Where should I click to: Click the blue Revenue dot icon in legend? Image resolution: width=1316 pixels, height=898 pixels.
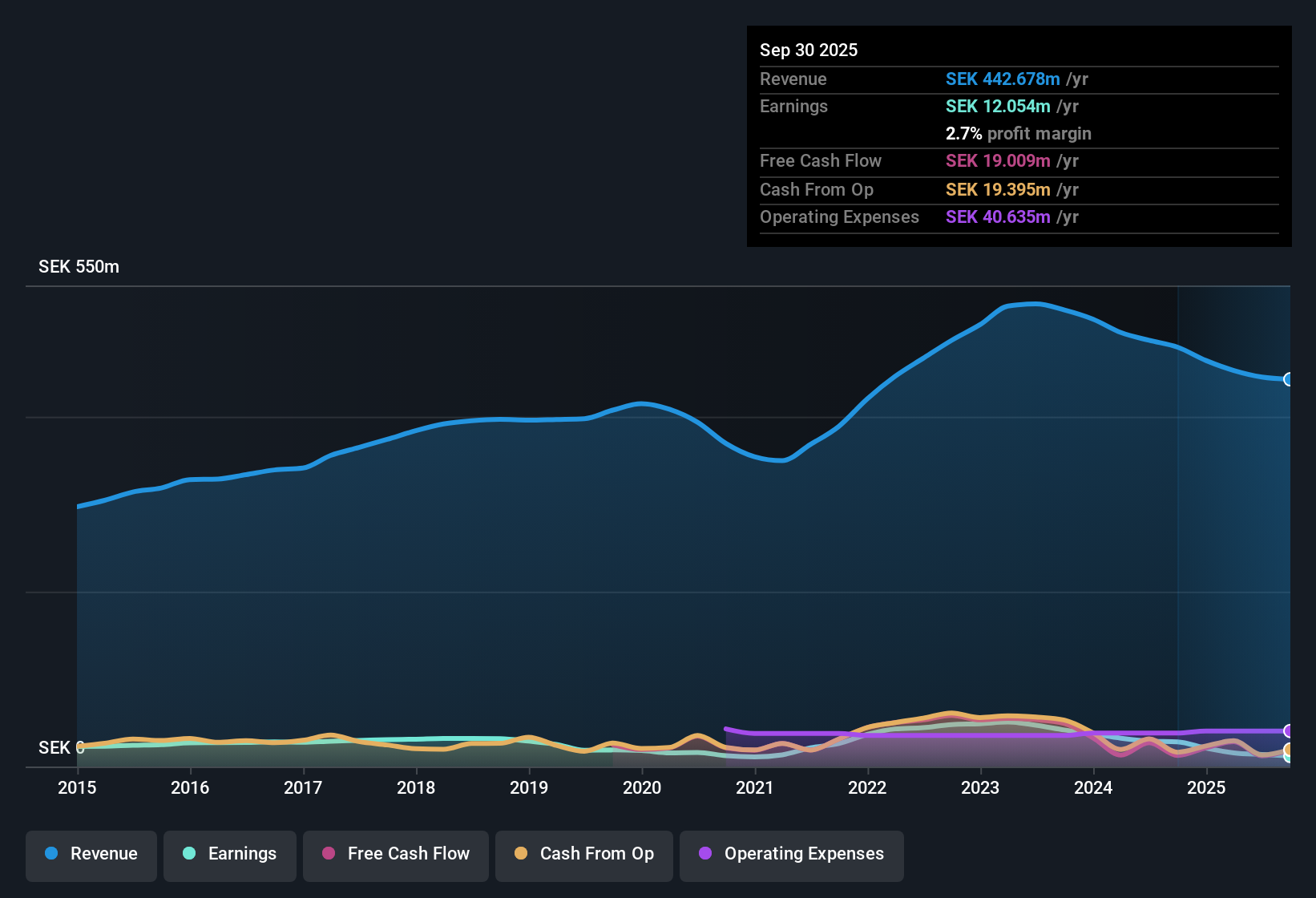coord(51,854)
